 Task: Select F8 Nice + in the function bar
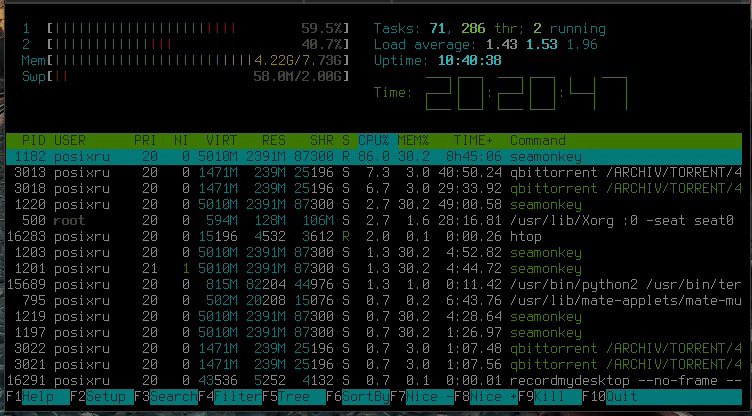[x=486, y=397]
